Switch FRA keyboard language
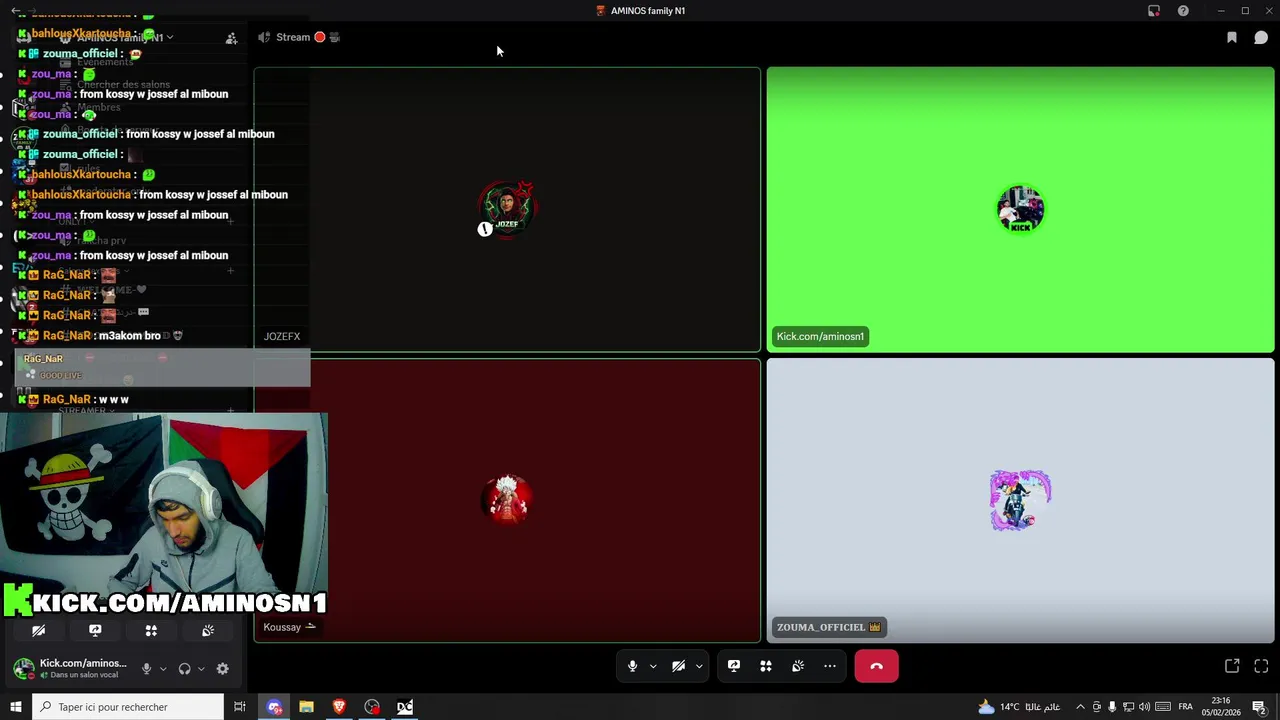Image resolution: width=1280 pixels, height=720 pixels. (1185, 707)
